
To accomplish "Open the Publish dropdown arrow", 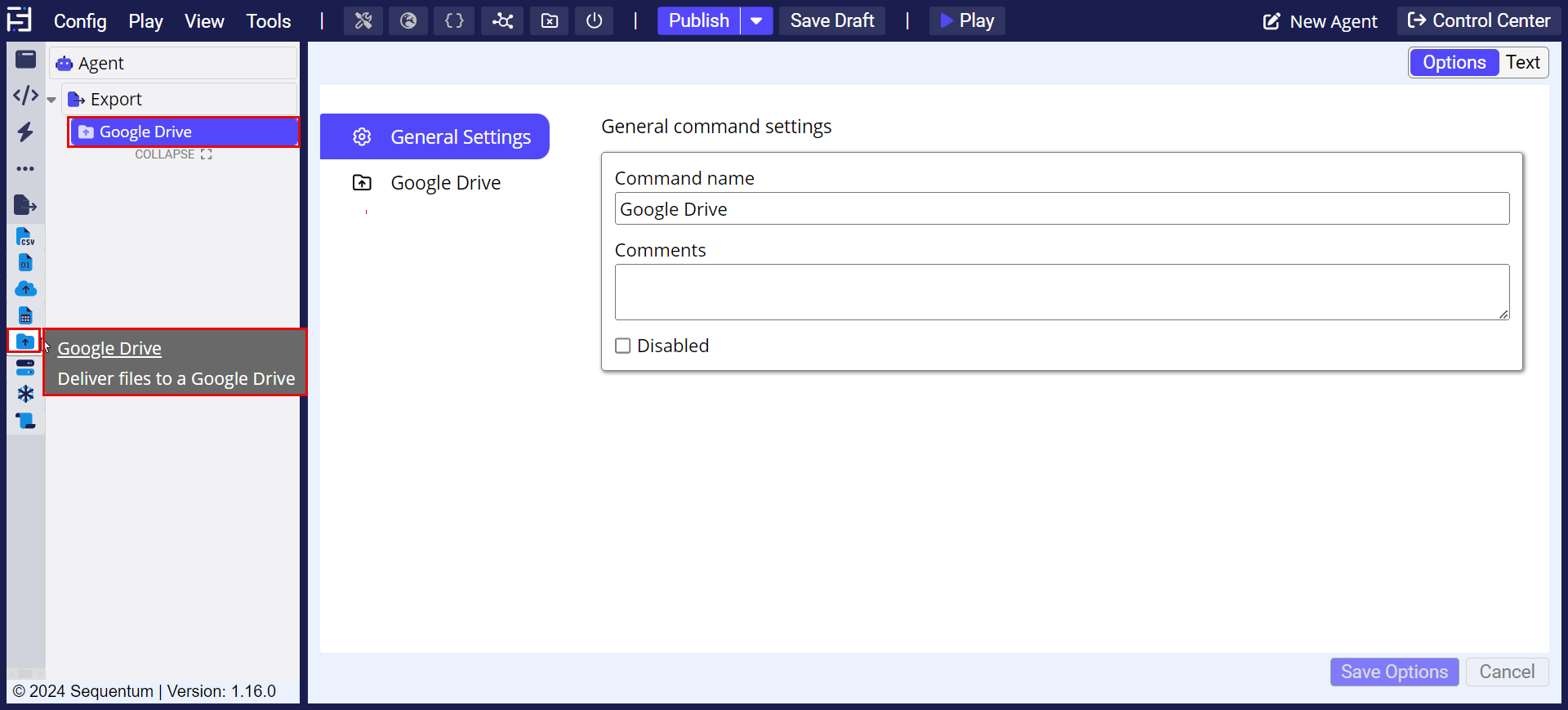I will click(757, 20).
